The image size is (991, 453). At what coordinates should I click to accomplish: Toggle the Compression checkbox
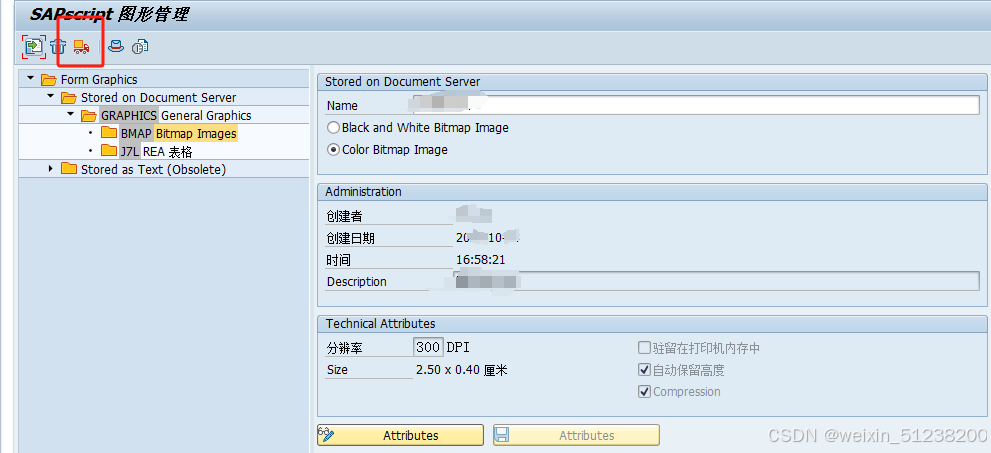click(644, 392)
